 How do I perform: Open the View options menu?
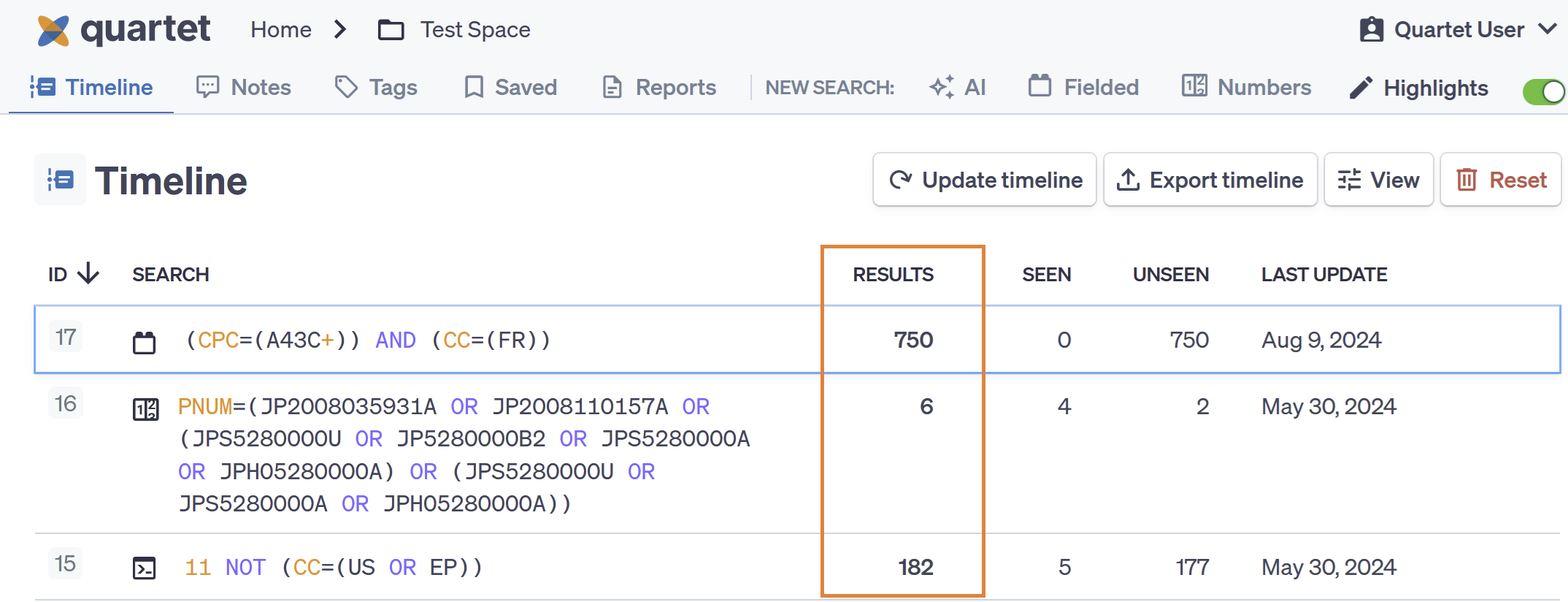[x=1378, y=180]
